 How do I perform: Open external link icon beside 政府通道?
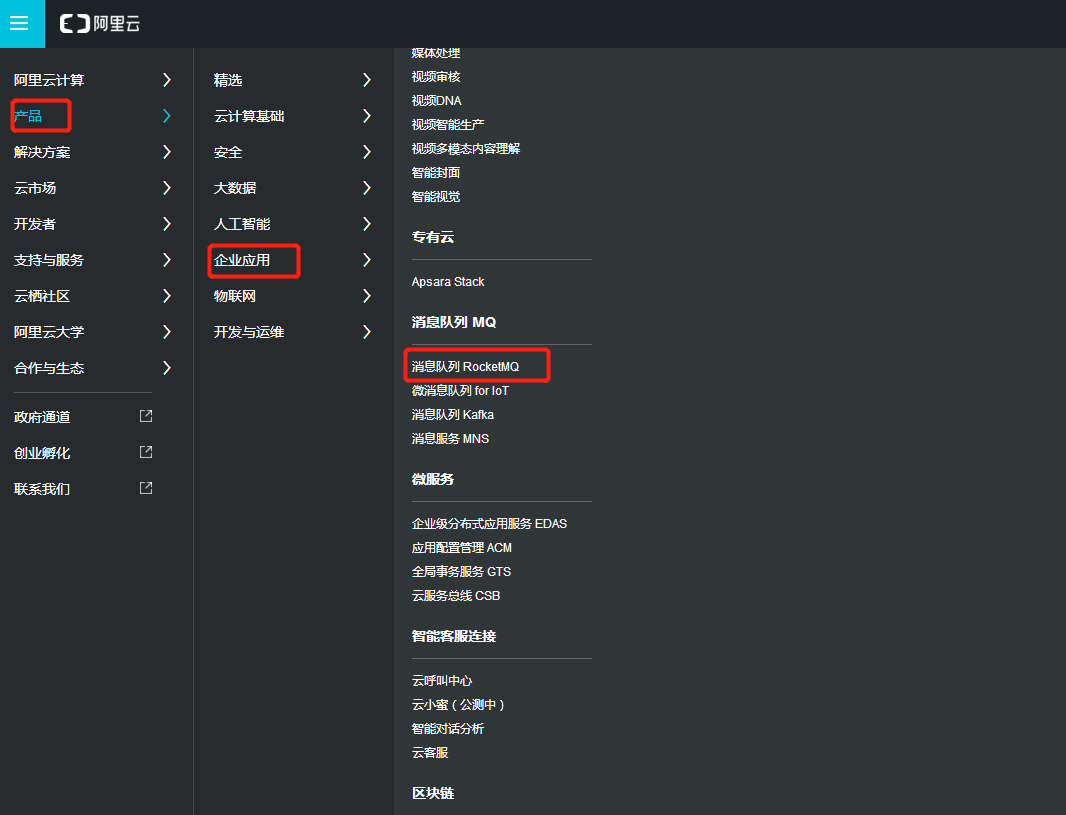click(145, 416)
